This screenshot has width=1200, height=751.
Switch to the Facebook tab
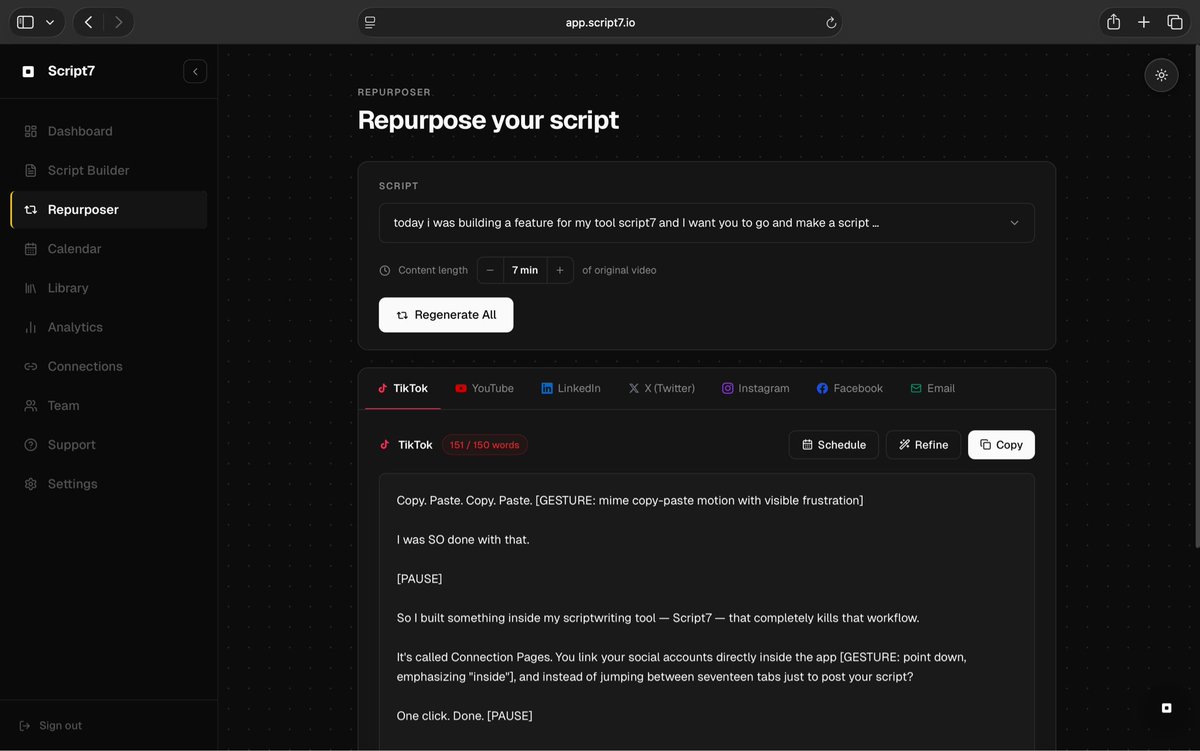pyautogui.click(x=849, y=388)
